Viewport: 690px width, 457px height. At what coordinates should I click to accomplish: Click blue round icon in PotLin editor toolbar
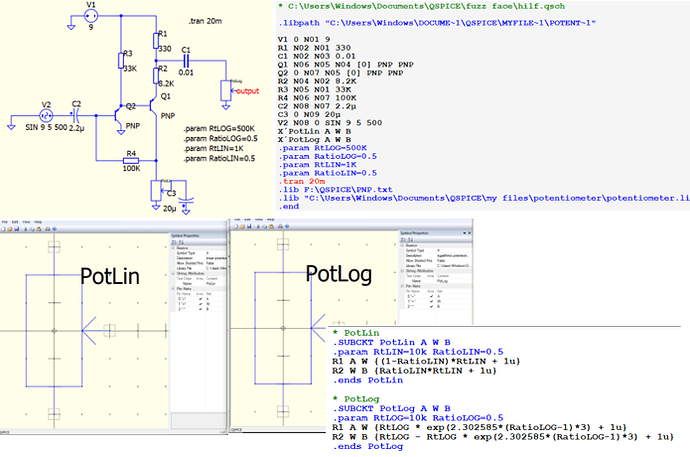(x=54, y=229)
